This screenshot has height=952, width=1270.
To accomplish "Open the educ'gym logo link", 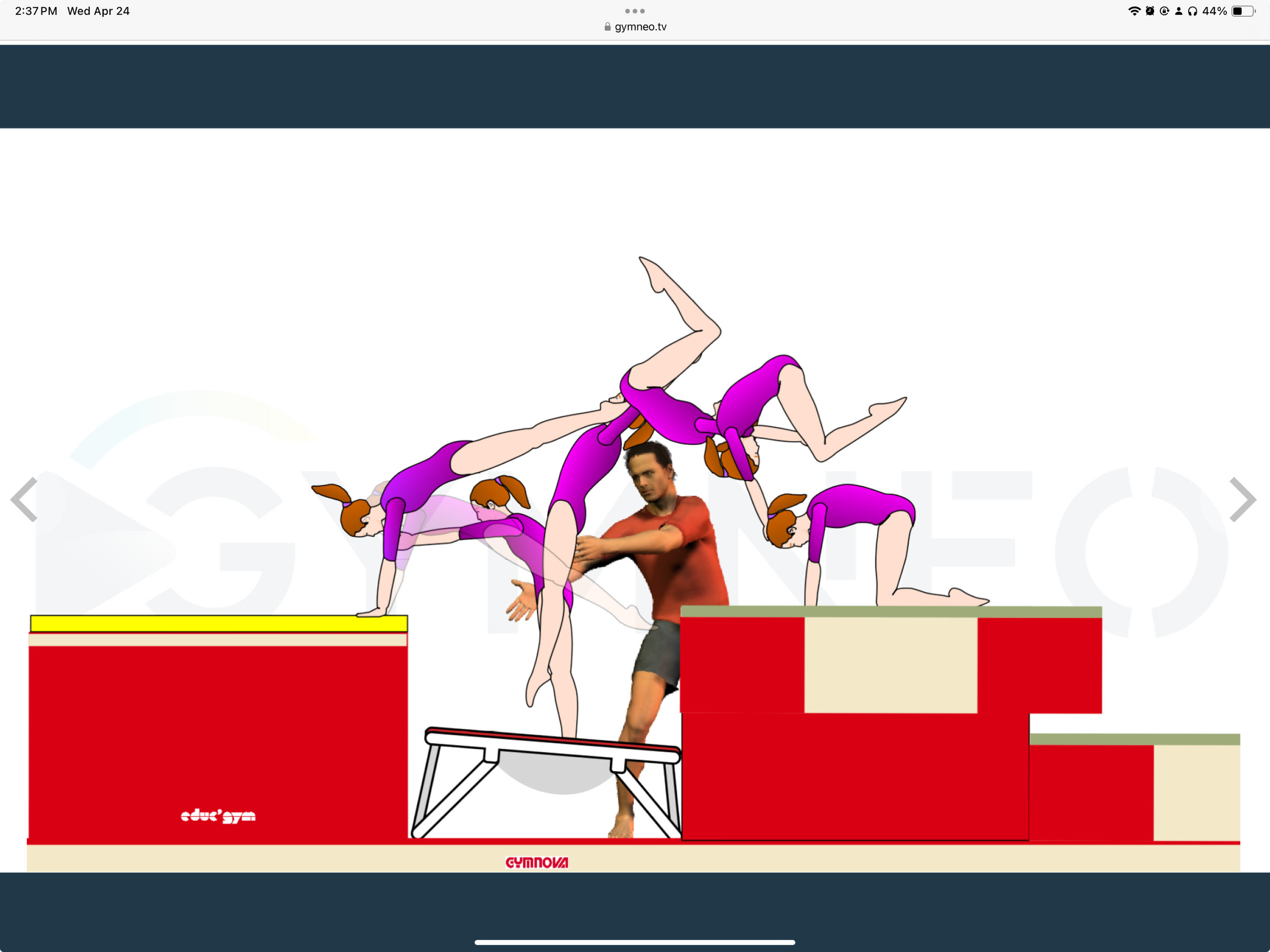I will tap(218, 816).
